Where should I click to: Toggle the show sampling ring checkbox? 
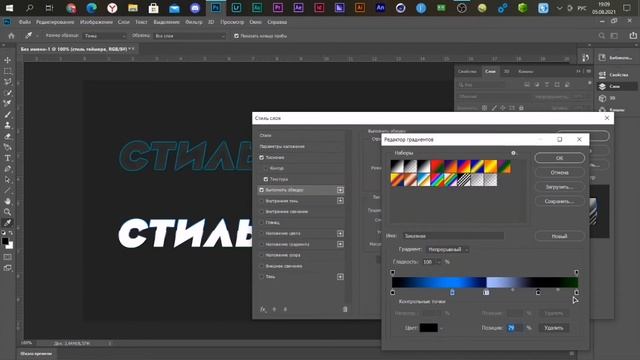click(x=236, y=36)
